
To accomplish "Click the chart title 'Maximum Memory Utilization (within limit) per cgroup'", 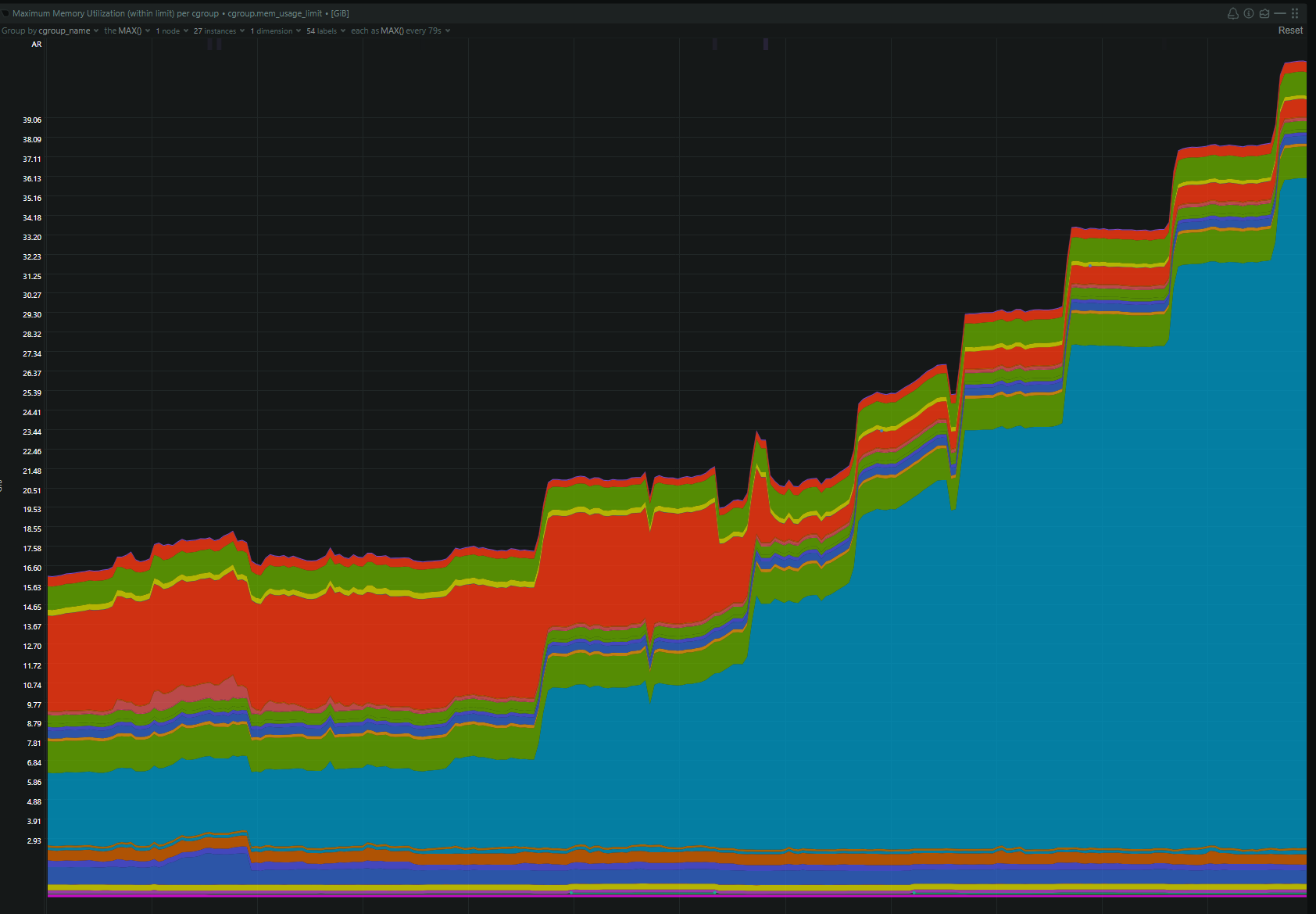I will [x=116, y=13].
